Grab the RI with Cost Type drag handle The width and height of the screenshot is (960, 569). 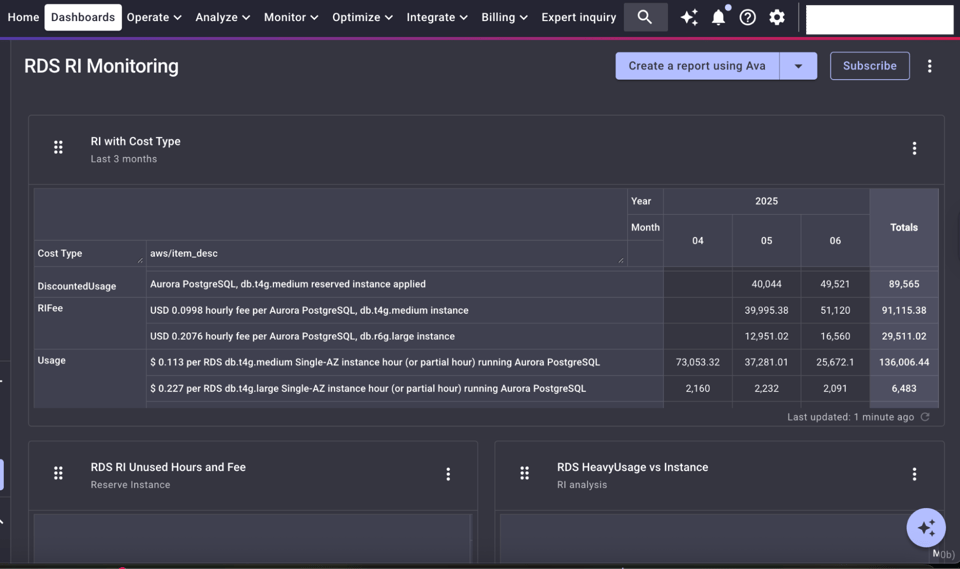click(x=58, y=148)
